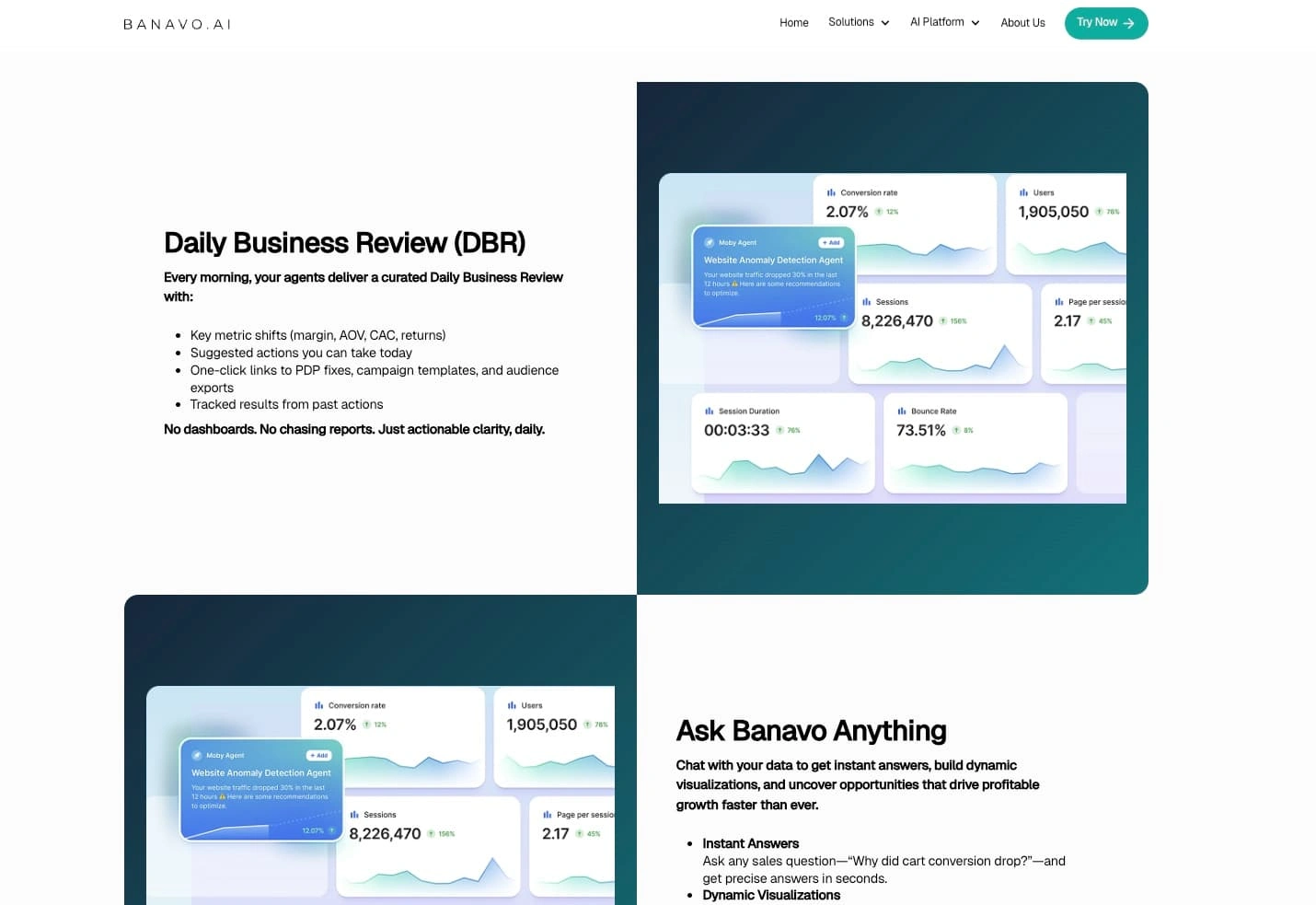This screenshot has width=1316, height=905.
Task: Select the 73.51% bounce rate value
Action: (x=921, y=430)
